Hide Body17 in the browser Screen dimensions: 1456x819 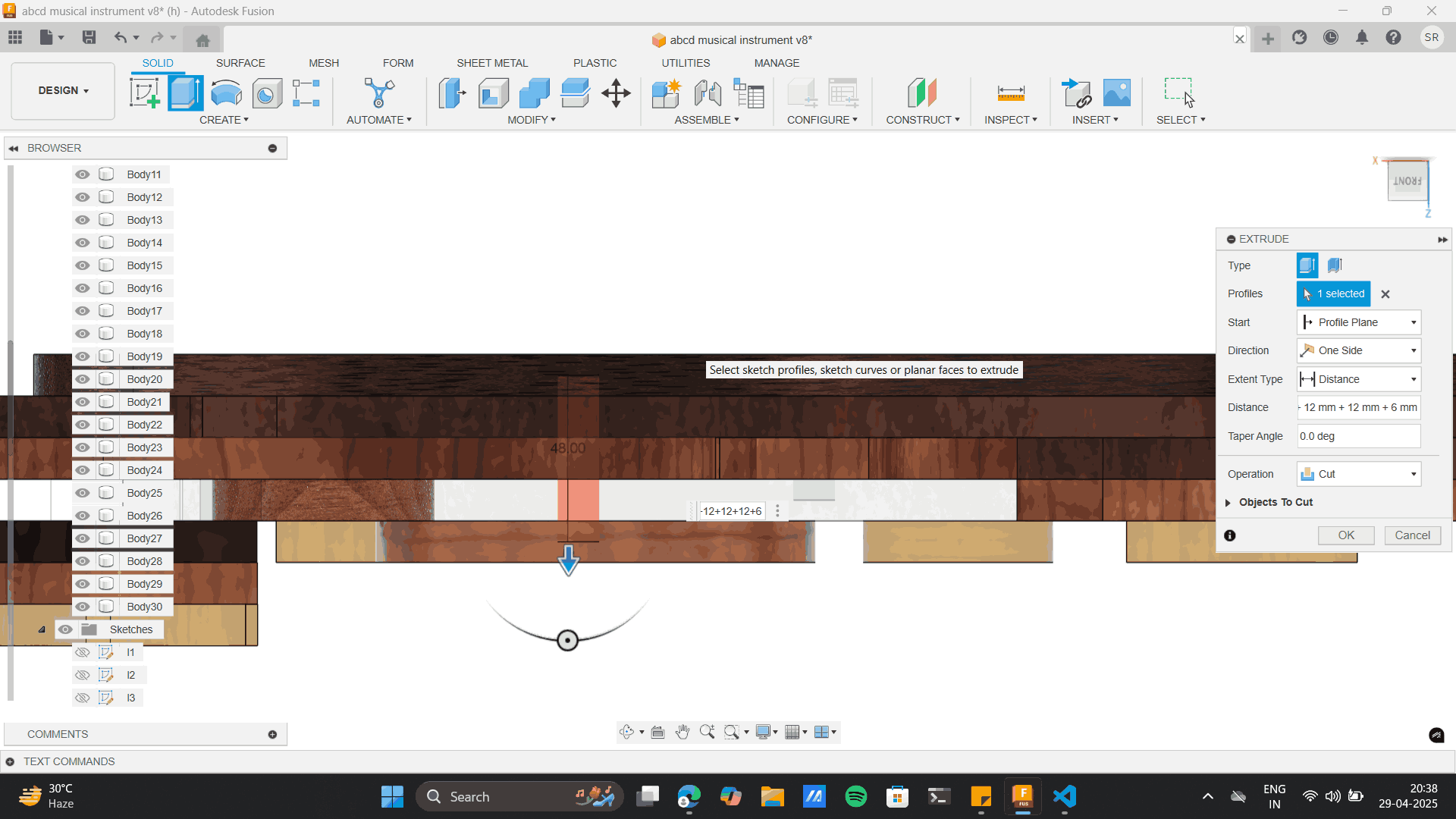[x=82, y=311]
